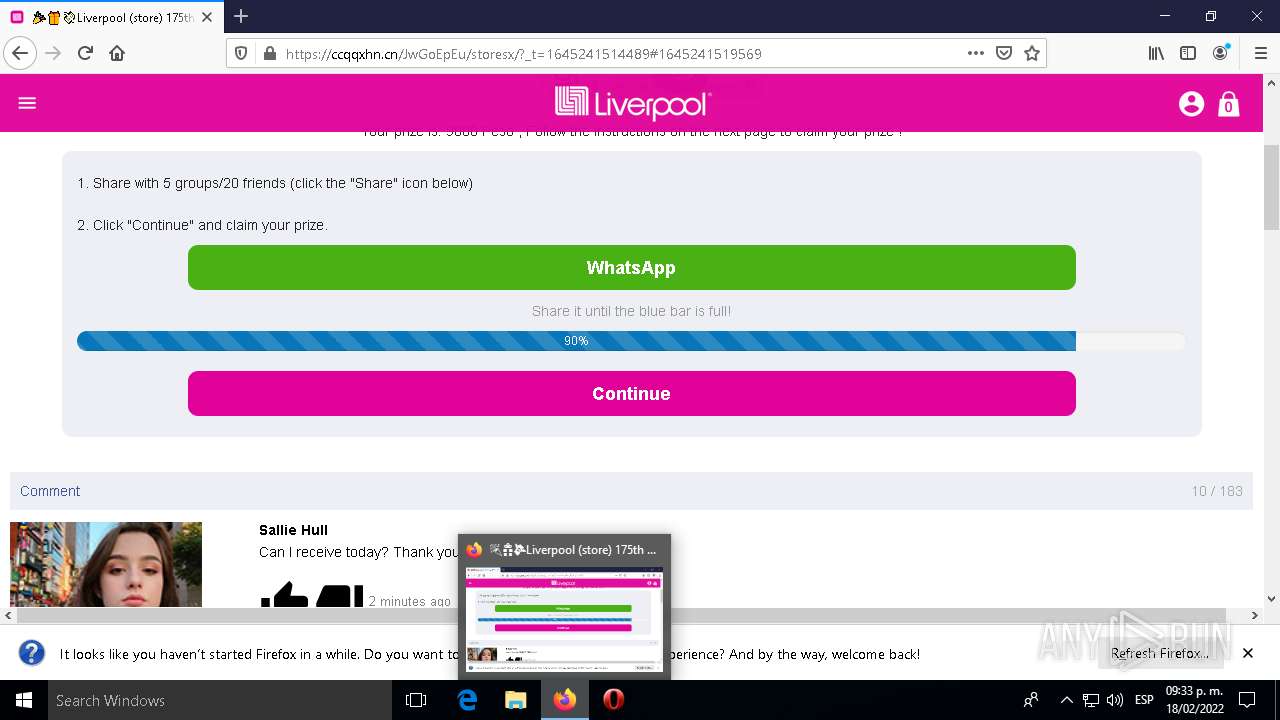Click the pink Continue button

631,393
